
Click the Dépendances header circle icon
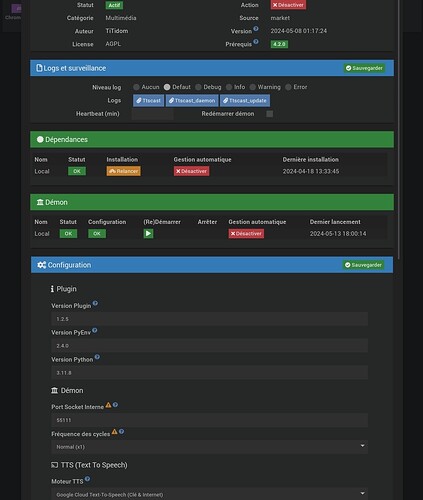pos(40,139)
